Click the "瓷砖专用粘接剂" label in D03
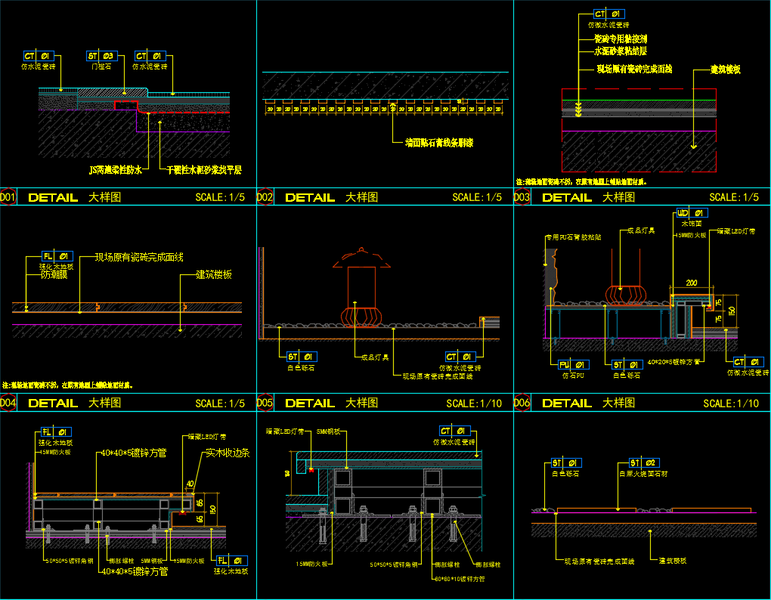771x600 pixels. click(621, 38)
